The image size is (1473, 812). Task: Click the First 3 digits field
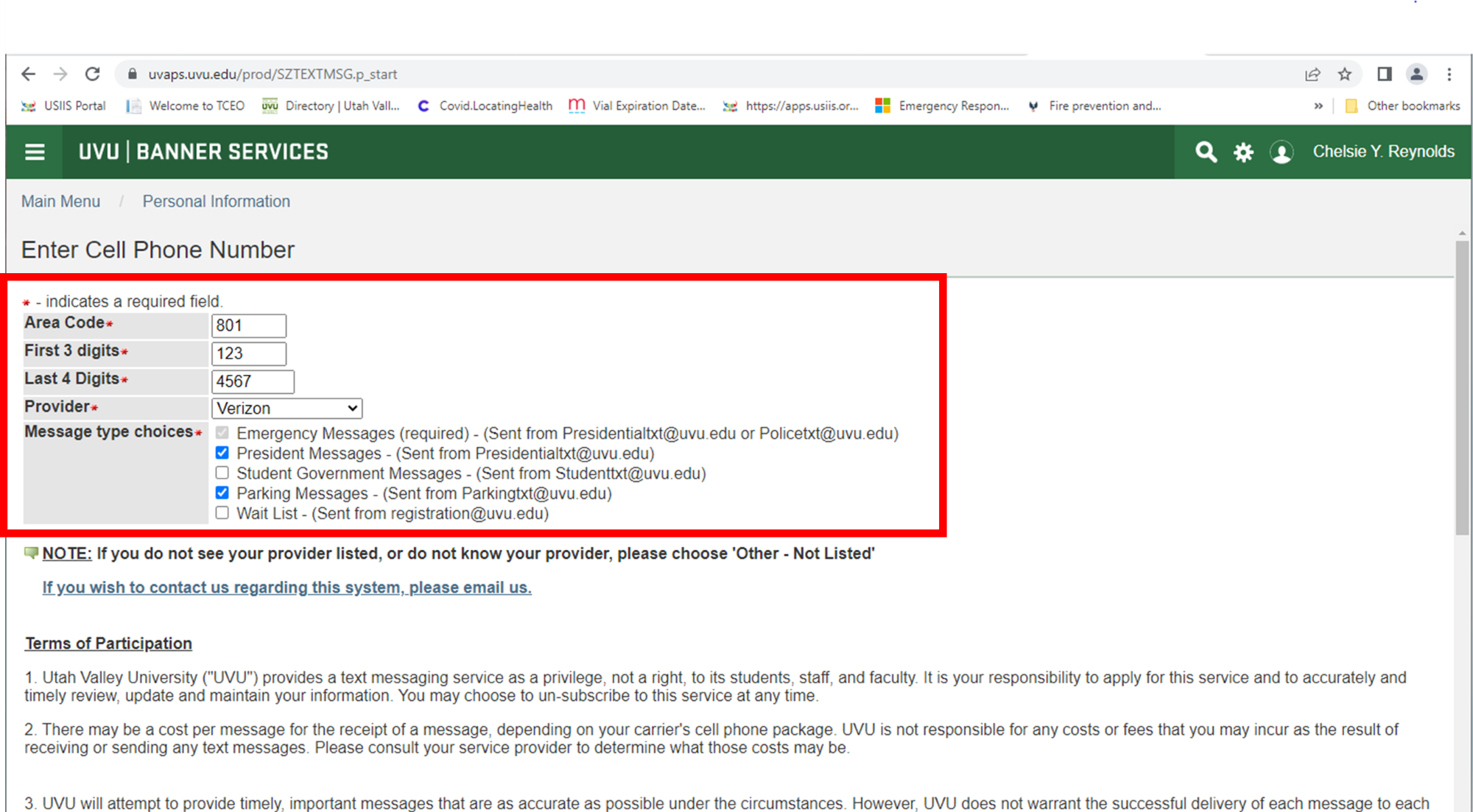pos(249,353)
